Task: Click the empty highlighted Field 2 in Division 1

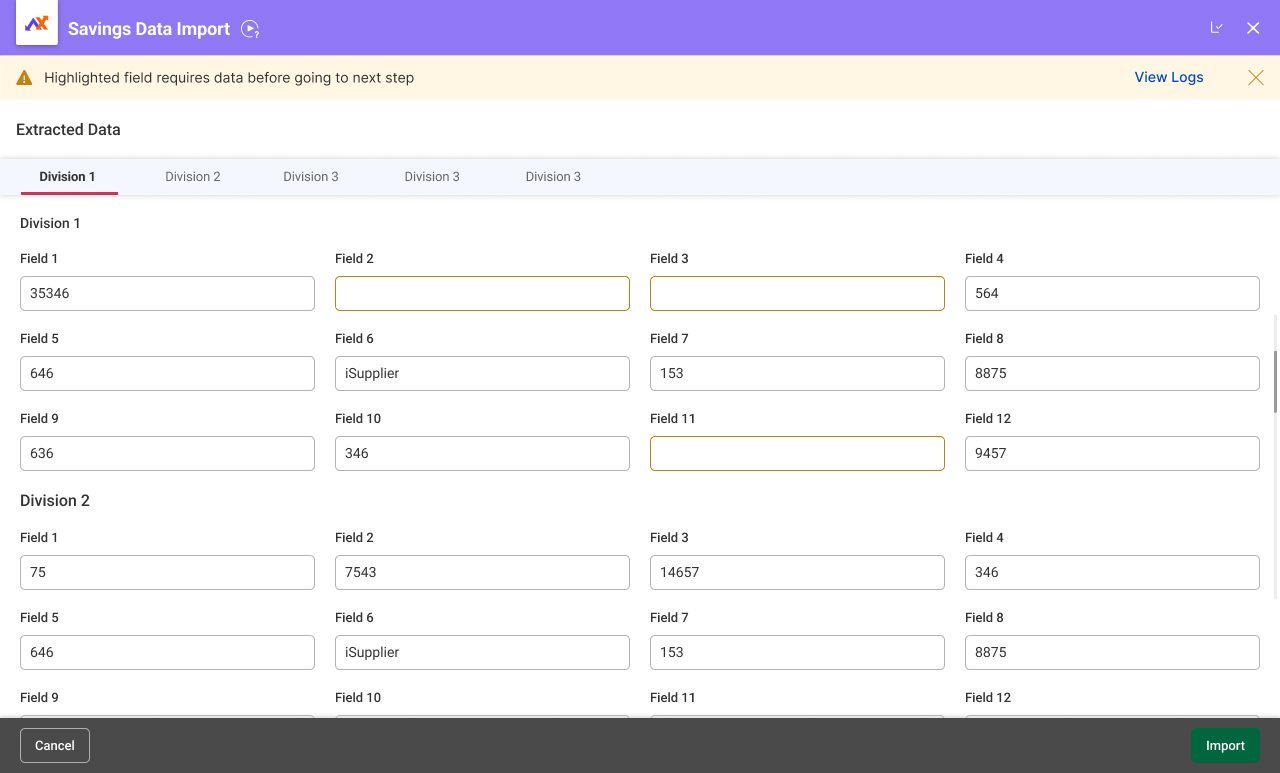Action: [x=482, y=293]
